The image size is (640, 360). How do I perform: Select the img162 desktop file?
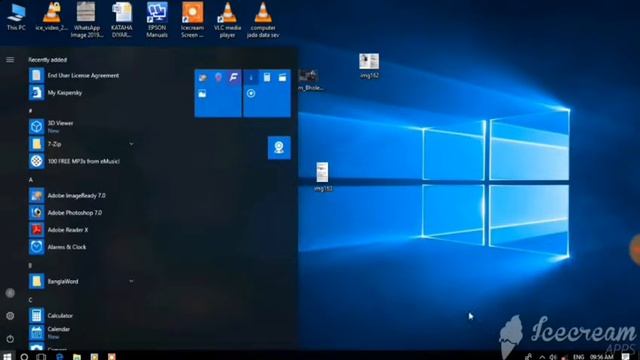pos(369,65)
